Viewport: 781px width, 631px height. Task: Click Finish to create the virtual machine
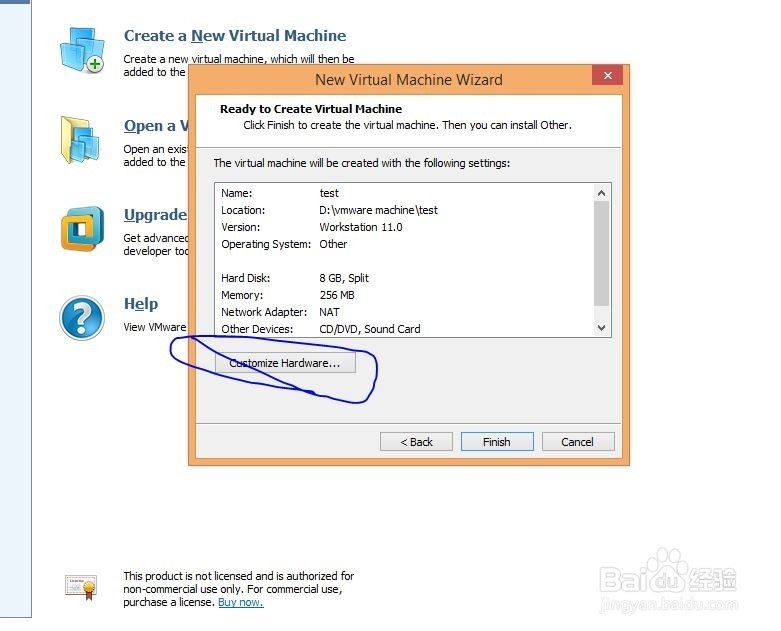497,442
